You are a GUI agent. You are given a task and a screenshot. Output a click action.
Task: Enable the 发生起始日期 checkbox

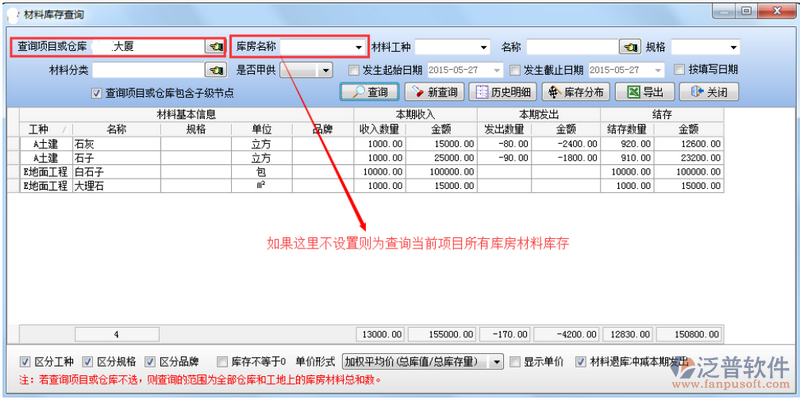click(x=354, y=70)
